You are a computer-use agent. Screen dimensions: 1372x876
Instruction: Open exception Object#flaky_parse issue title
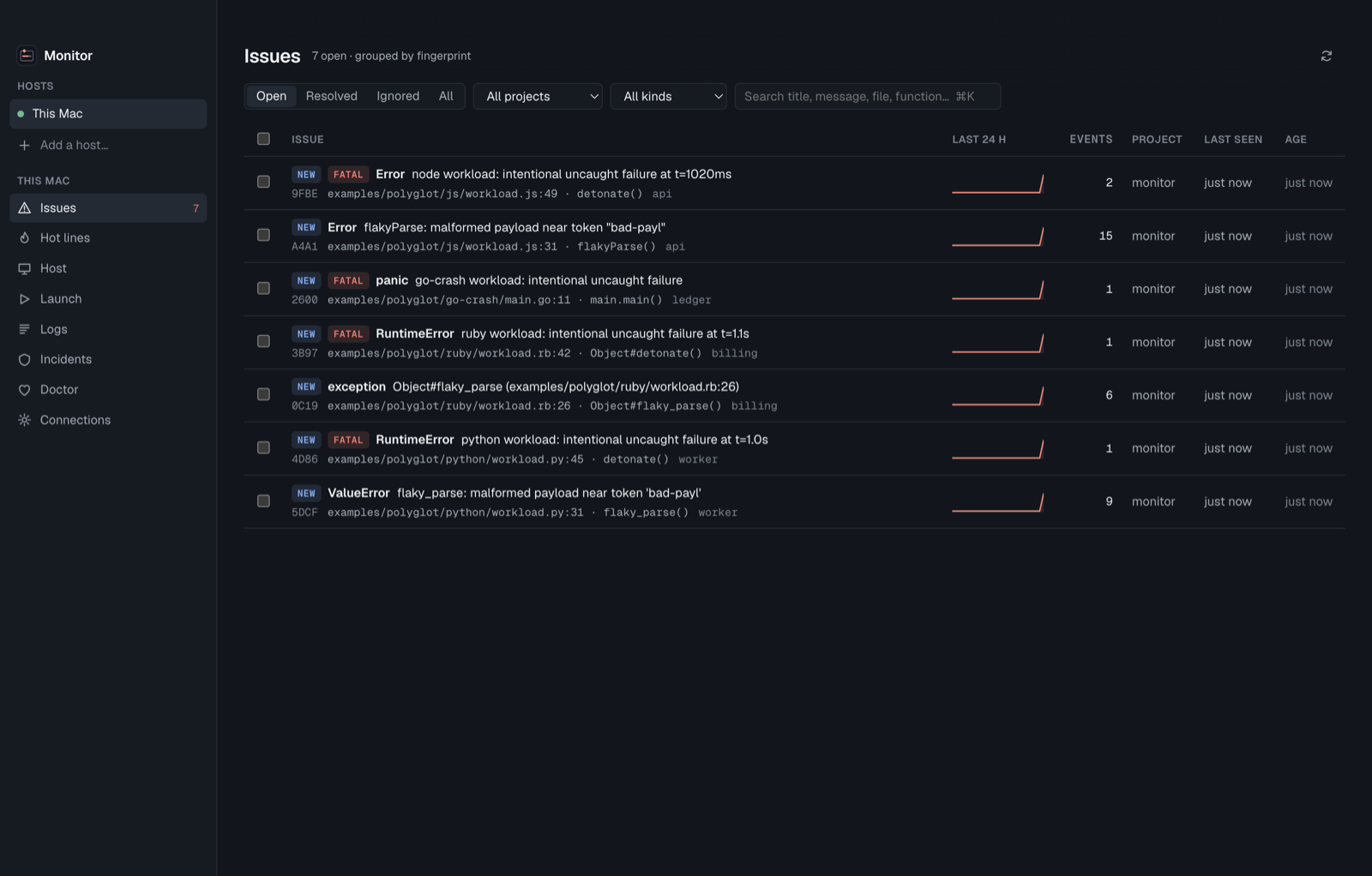click(533, 387)
